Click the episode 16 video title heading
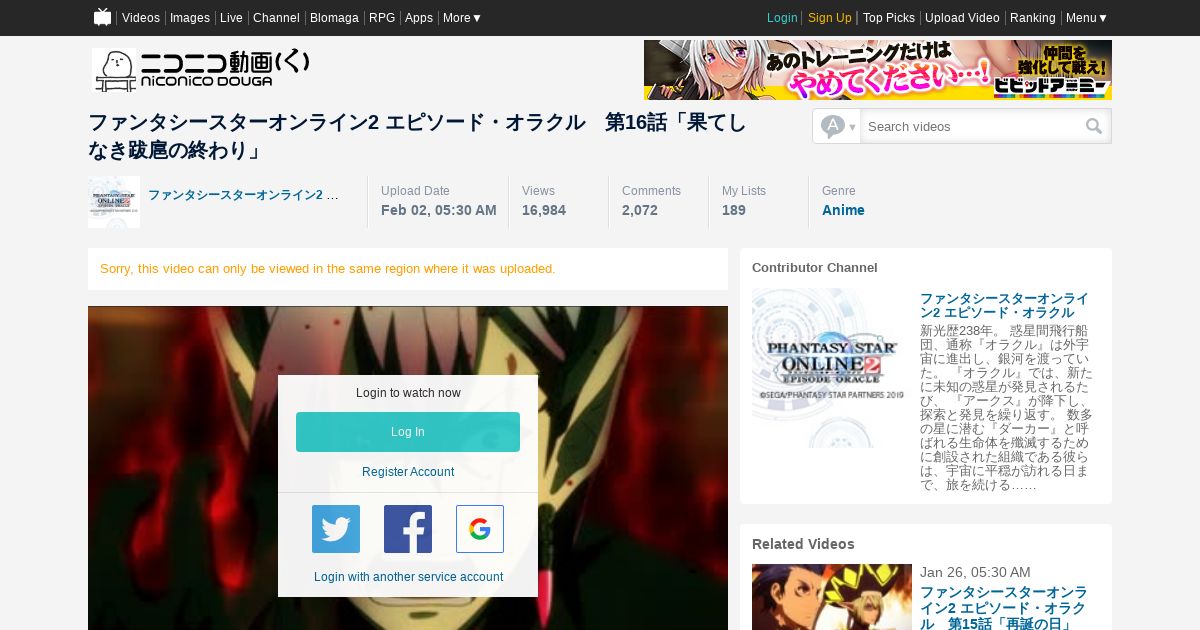Image resolution: width=1200 pixels, height=630 pixels. pos(417,136)
